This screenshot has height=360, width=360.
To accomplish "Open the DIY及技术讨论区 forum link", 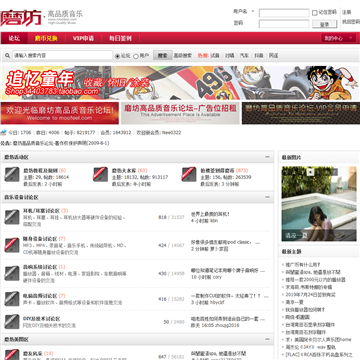I will pos(41,319).
